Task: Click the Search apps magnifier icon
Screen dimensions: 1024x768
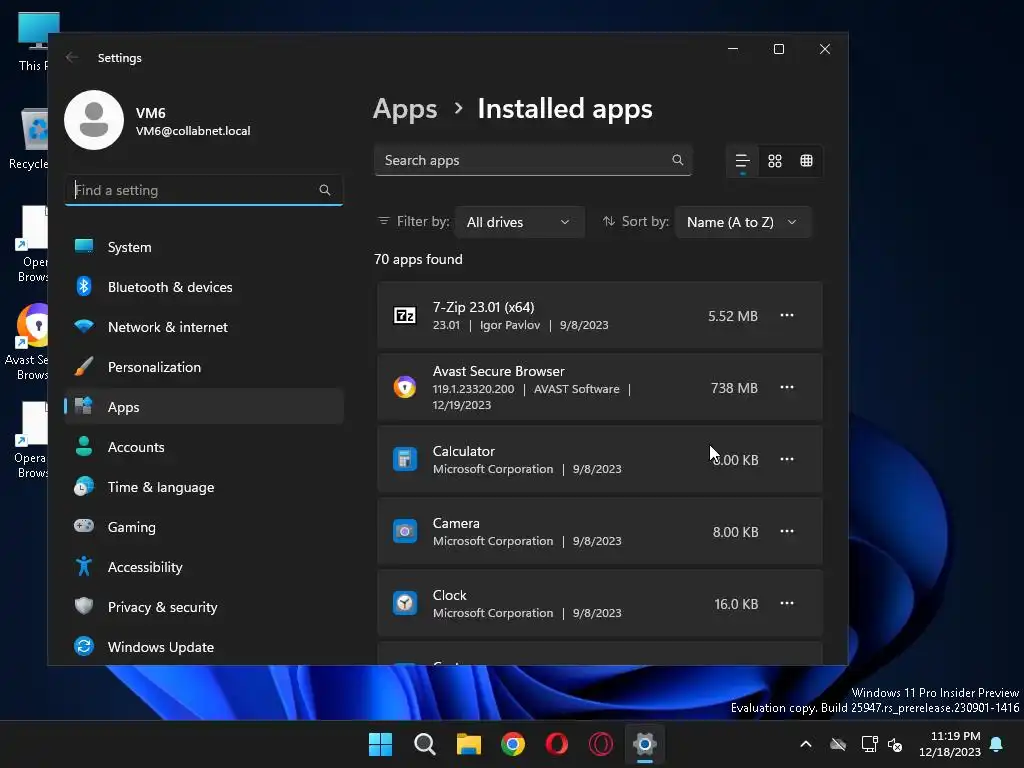Action: coord(677,160)
